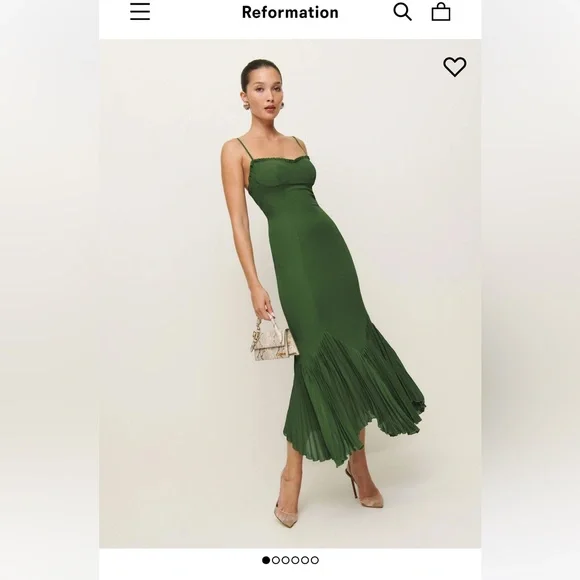
Task: Show the last carousel image dot
Action: pyautogui.click(x=314, y=560)
